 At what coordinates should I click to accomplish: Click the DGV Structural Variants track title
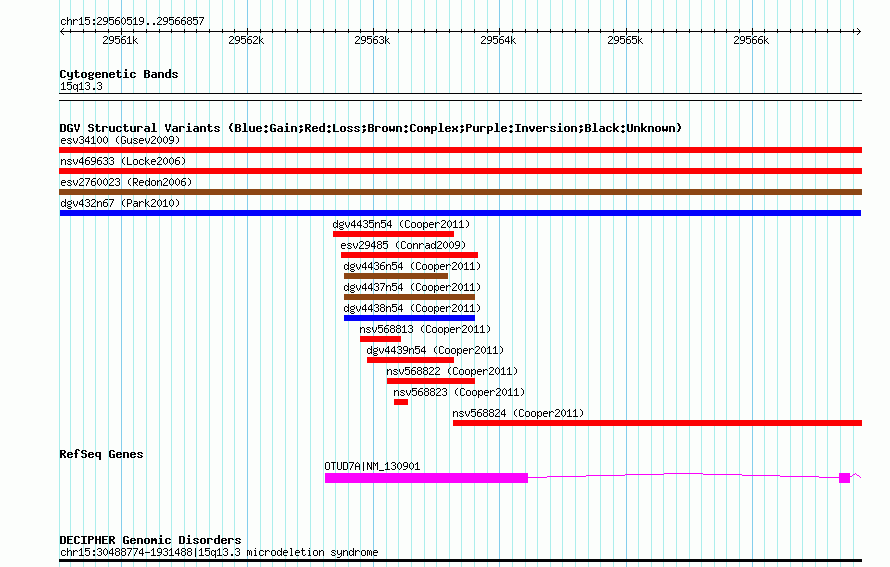coord(371,128)
